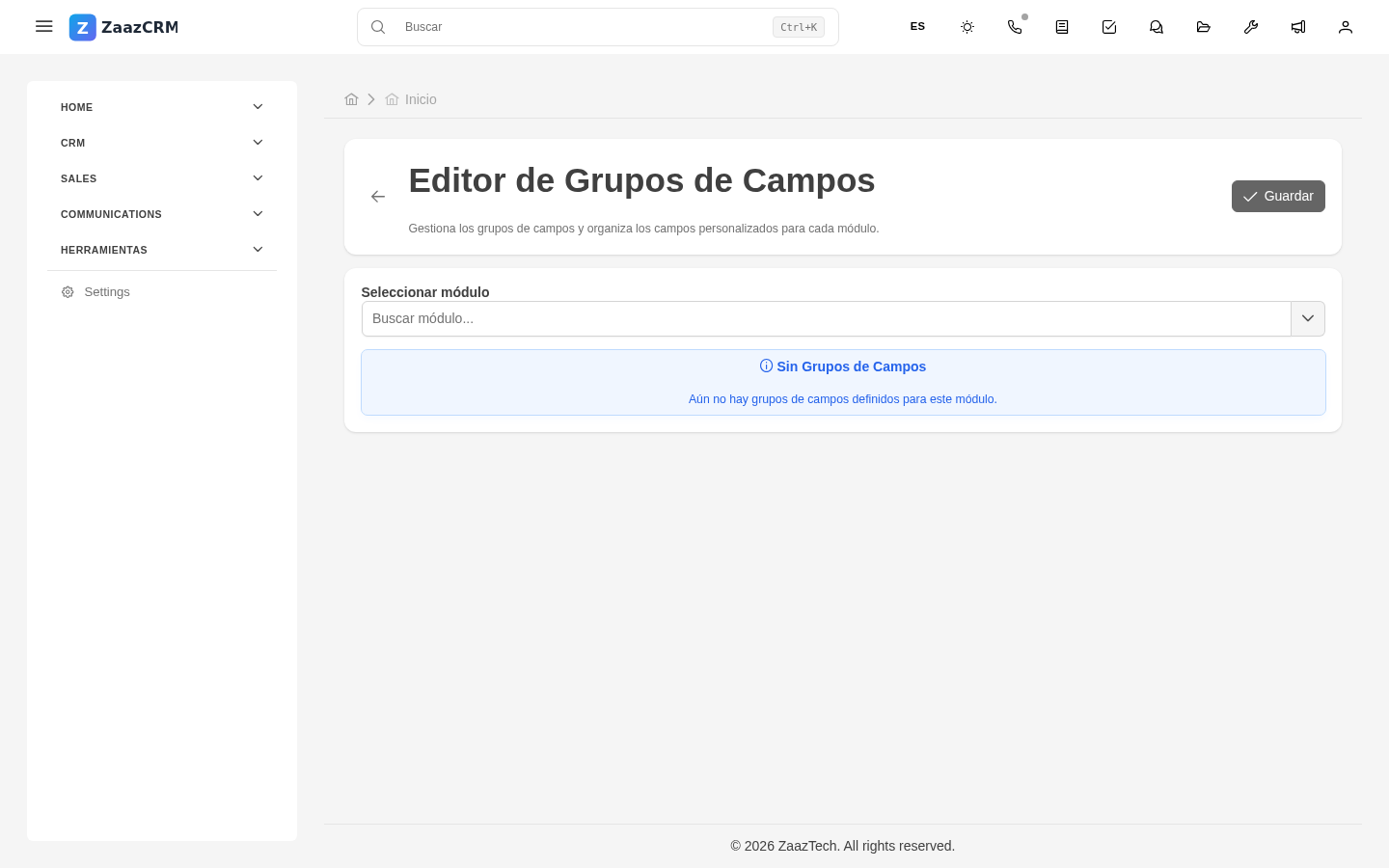This screenshot has height=868, width=1389.
Task: Expand the CRM sidebar section
Action: pos(162,143)
